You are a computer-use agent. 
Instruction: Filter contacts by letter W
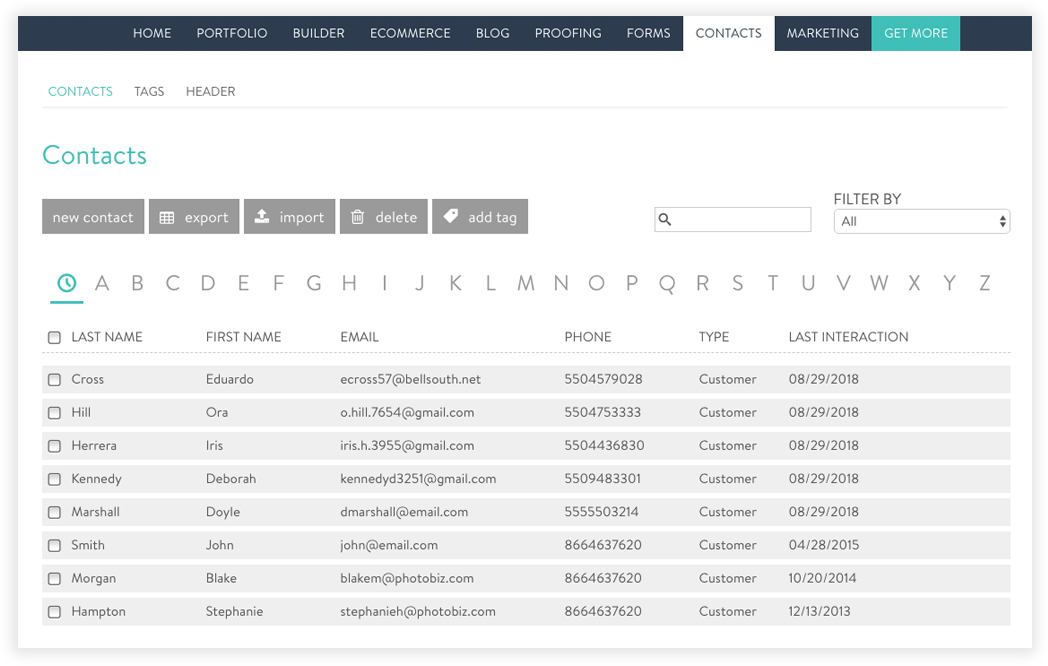pyautogui.click(x=879, y=284)
